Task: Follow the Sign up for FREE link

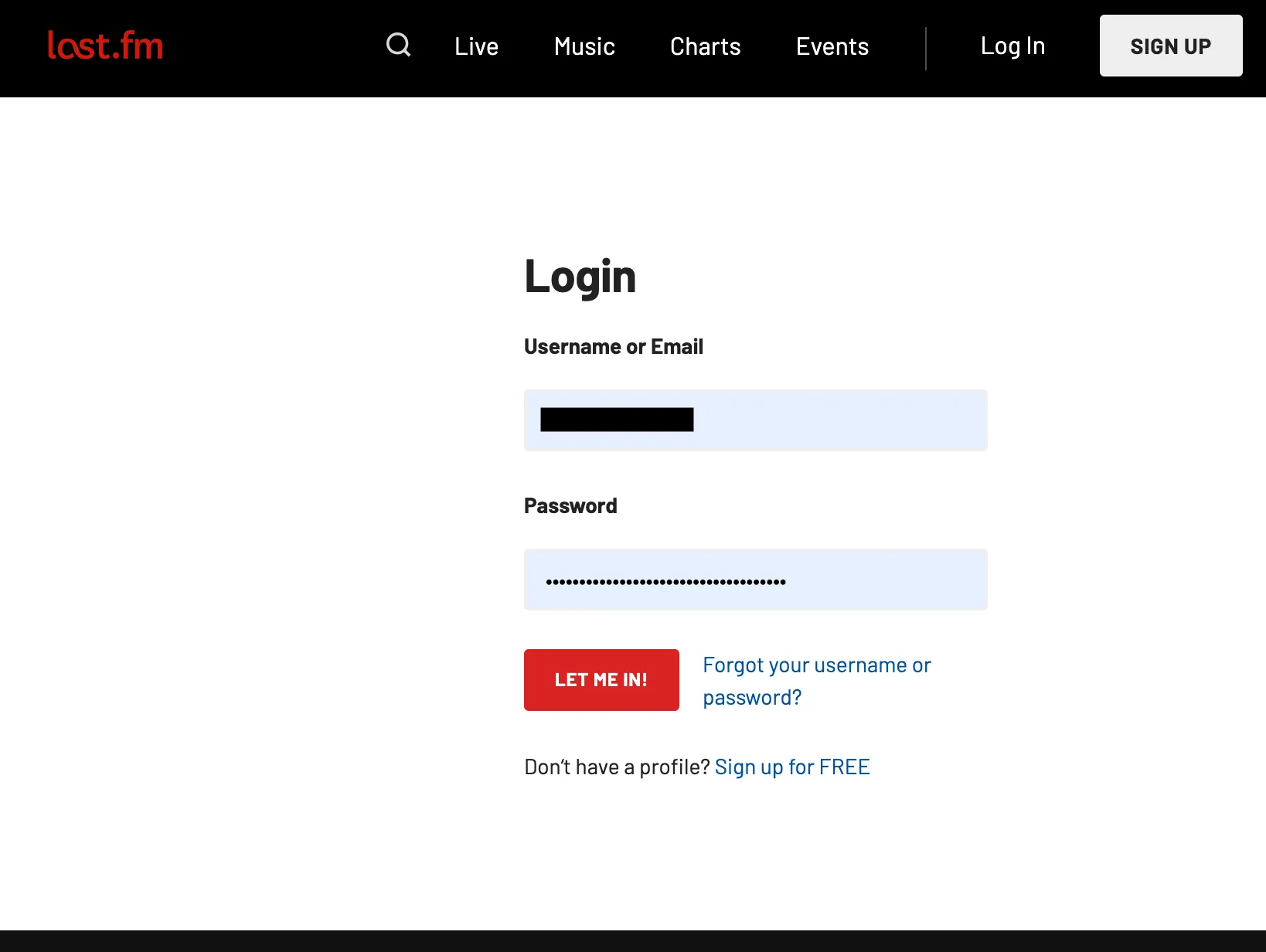Action: coord(792,767)
